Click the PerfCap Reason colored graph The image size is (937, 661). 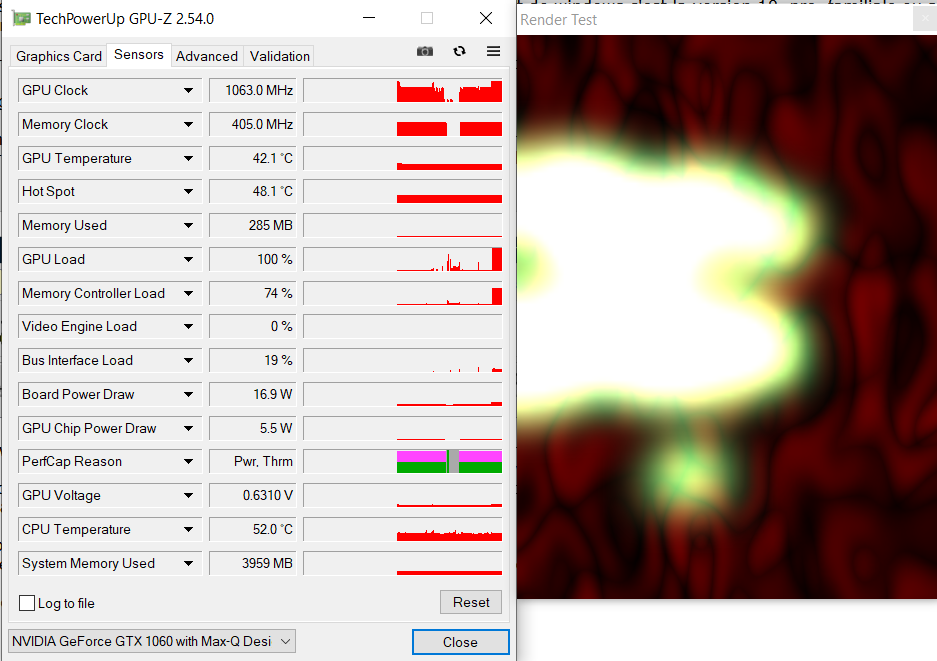403,461
